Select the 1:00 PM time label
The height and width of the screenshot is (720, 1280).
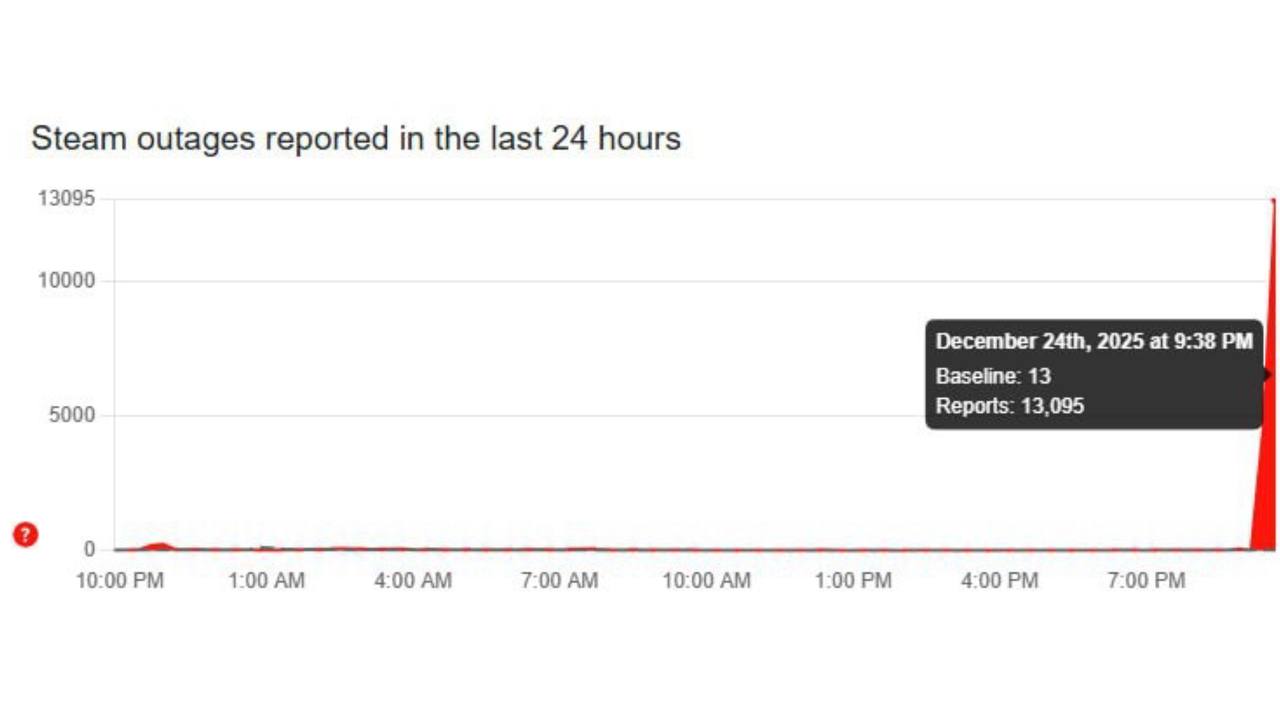853,581
